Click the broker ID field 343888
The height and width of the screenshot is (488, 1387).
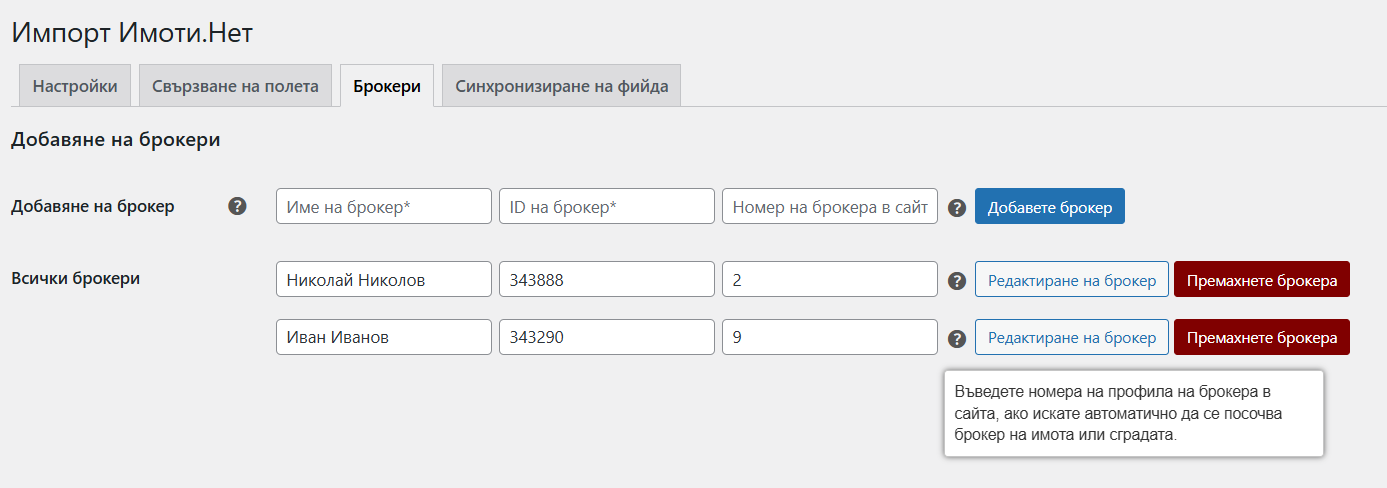(x=607, y=280)
